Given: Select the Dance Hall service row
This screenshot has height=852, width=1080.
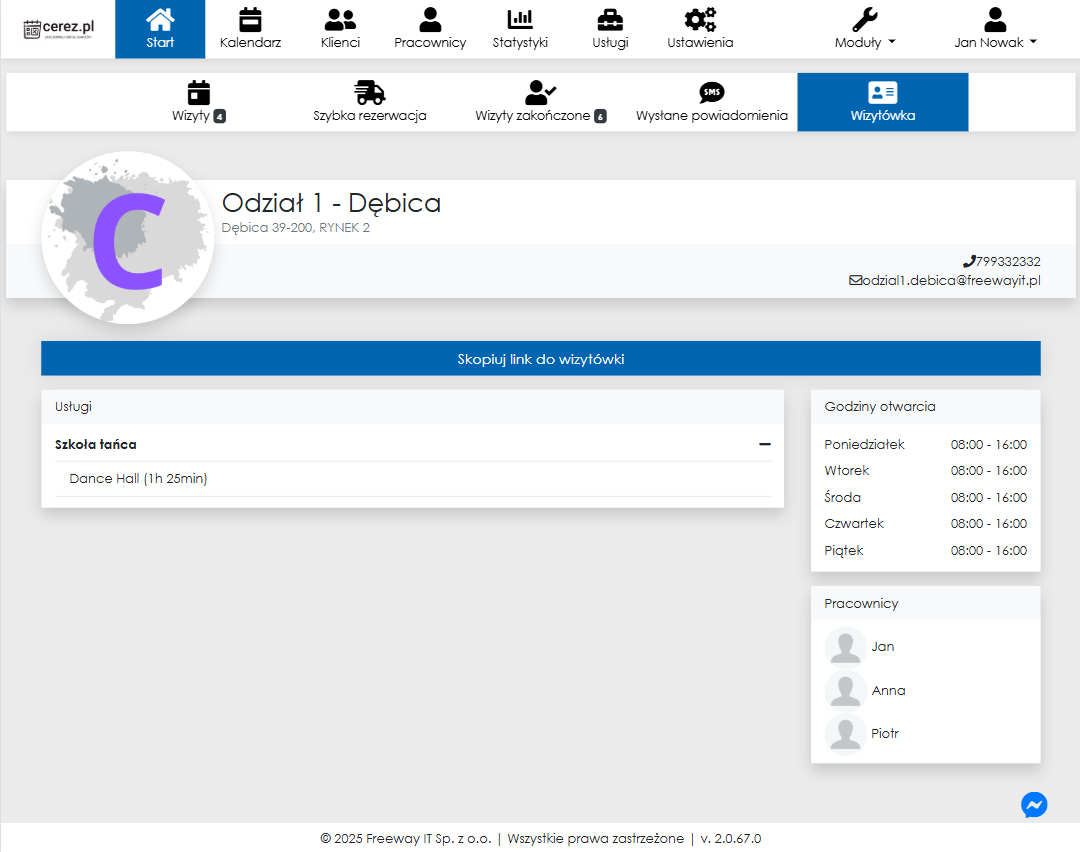Looking at the screenshot, I should [x=412, y=479].
